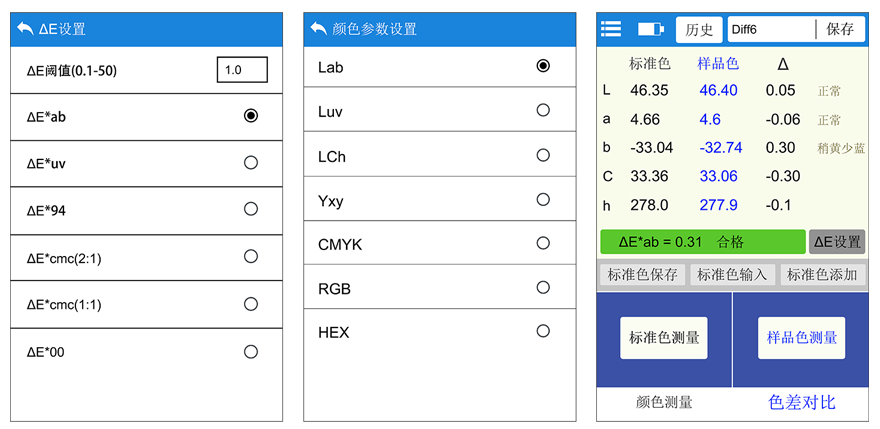Choose the ΔE*00 formula option

click(x=251, y=352)
